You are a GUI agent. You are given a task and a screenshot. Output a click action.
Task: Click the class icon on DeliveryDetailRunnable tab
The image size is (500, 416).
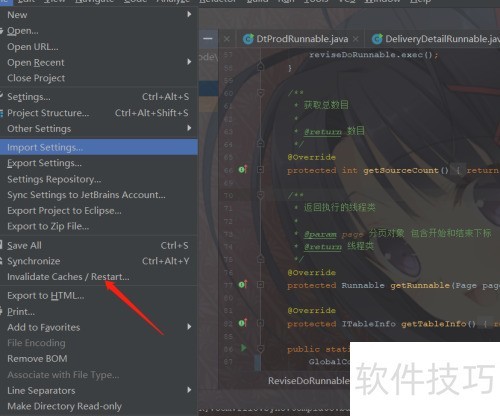point(377,39)
